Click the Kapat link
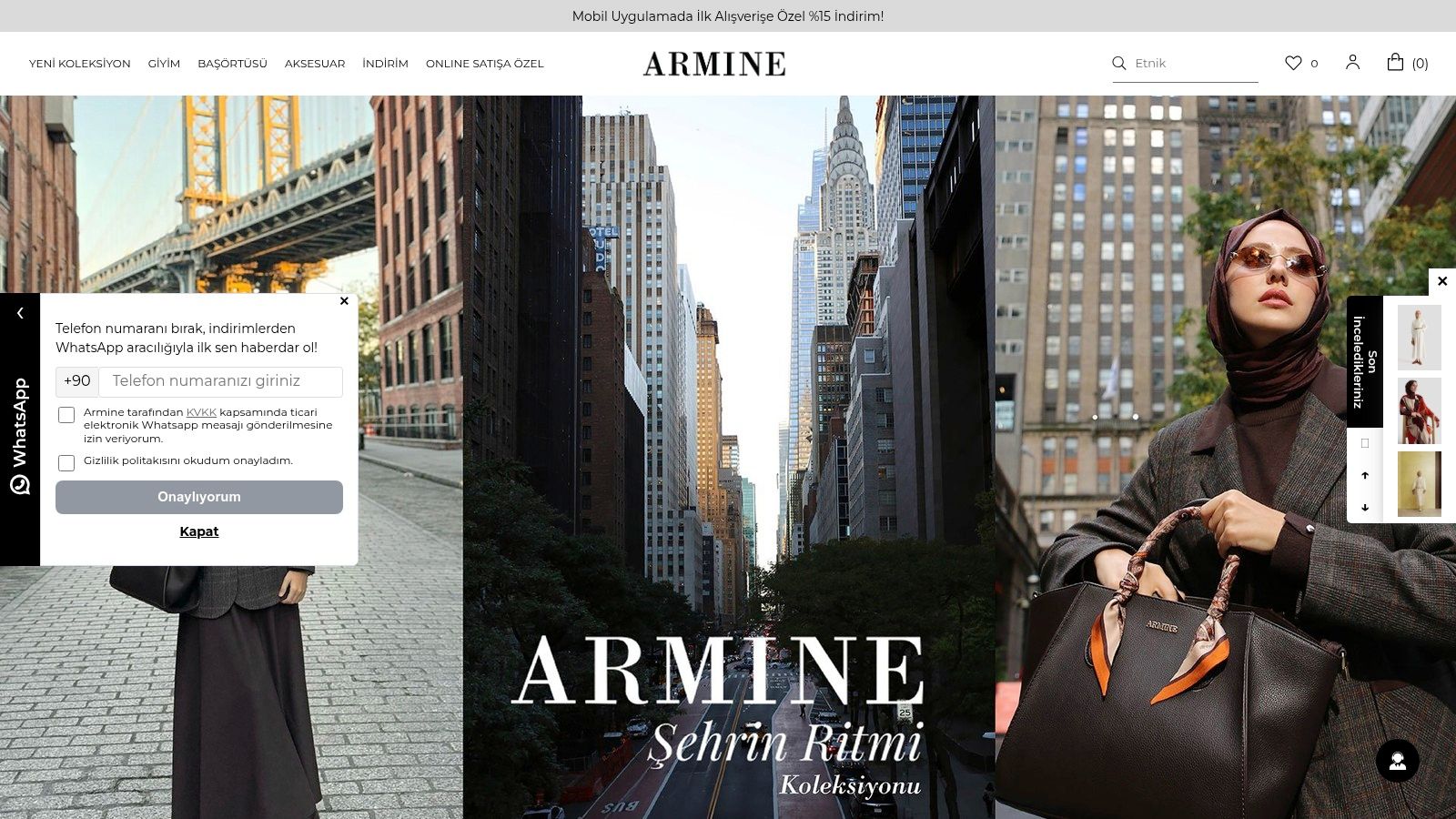Viewport: 1456px width, 819px height. 199,531
